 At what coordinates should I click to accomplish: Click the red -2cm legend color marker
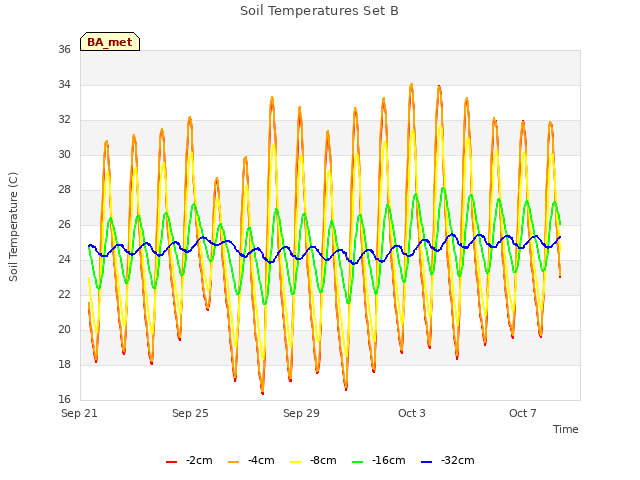(x=171, y=462)
